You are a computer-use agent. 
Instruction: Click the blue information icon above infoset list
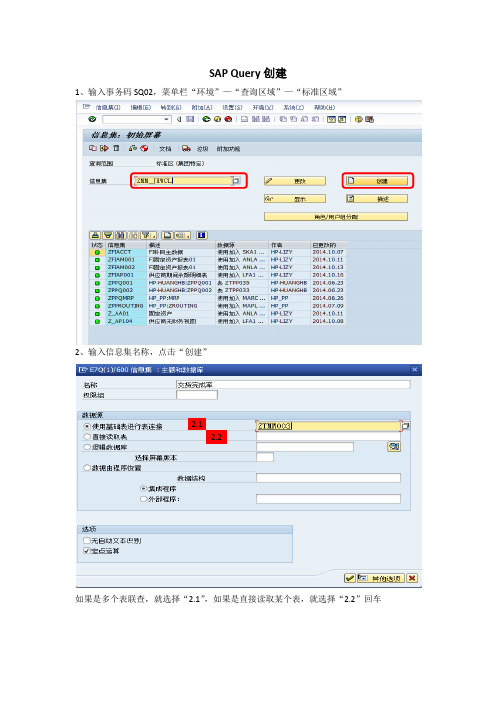coord(201,235)
